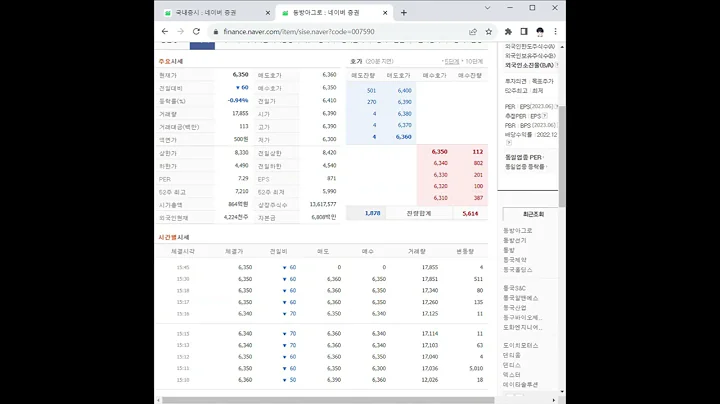720x404 pixels.
Task: Click the vertical scrollbar thumb
Action: 562,156
